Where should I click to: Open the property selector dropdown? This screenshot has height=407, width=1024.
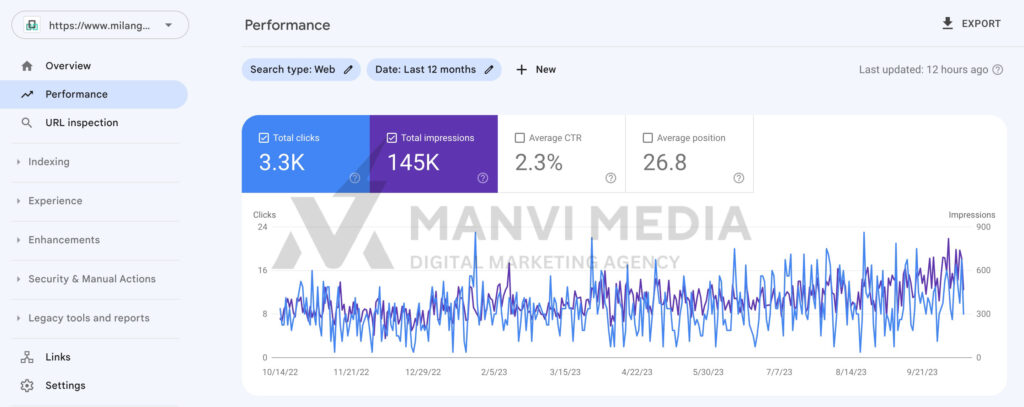(100, 25)
